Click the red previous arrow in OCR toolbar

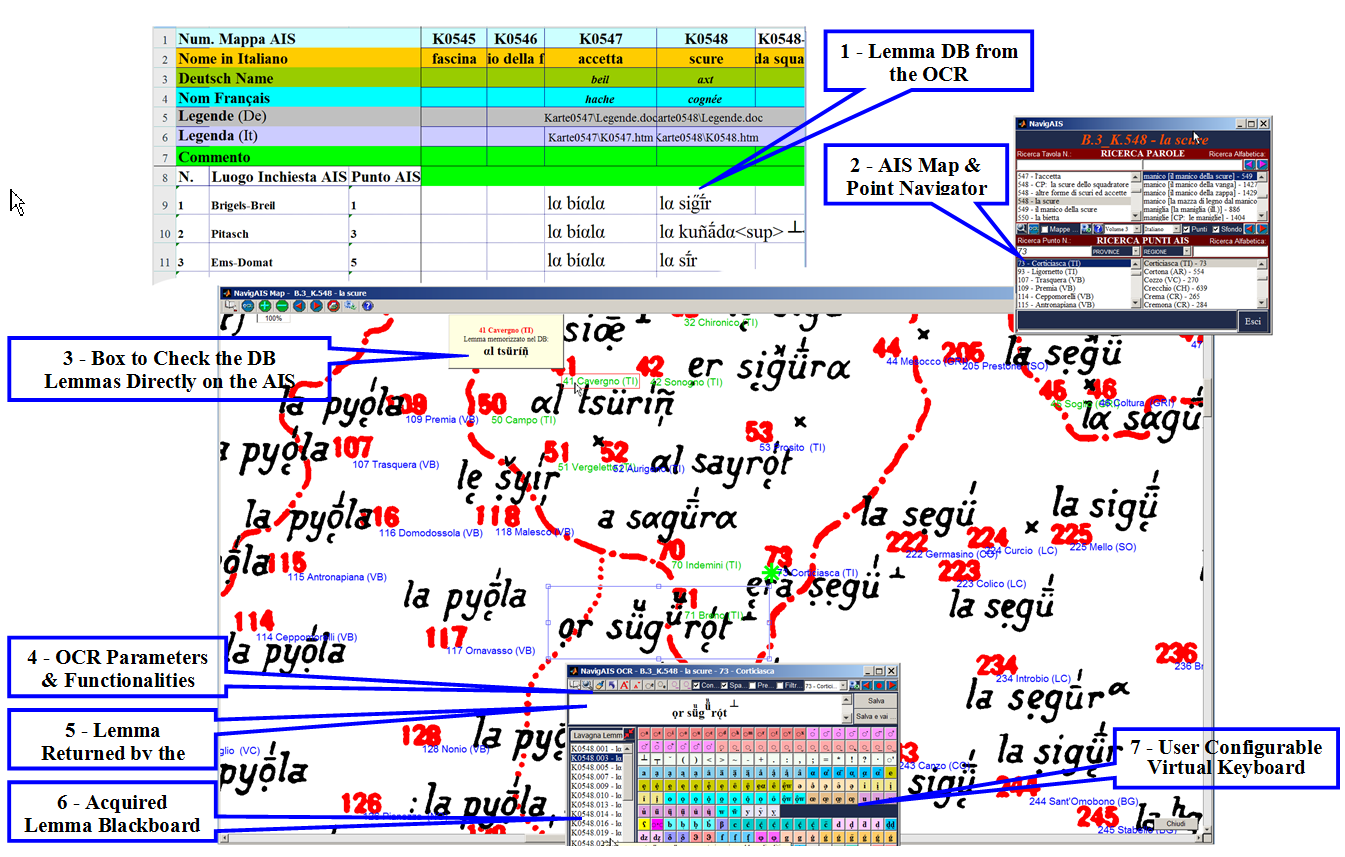tap(866, 685)
